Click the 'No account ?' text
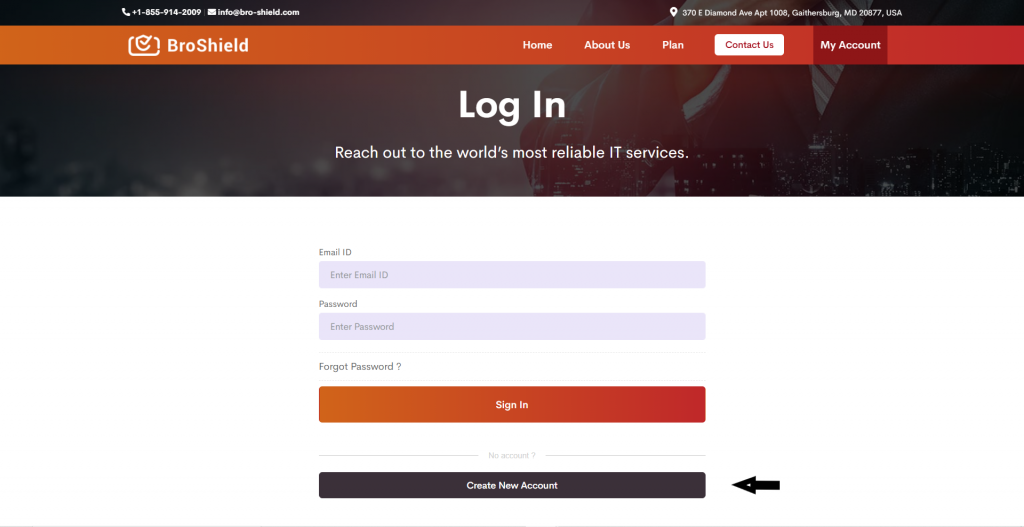 click(x=512, y=455)
